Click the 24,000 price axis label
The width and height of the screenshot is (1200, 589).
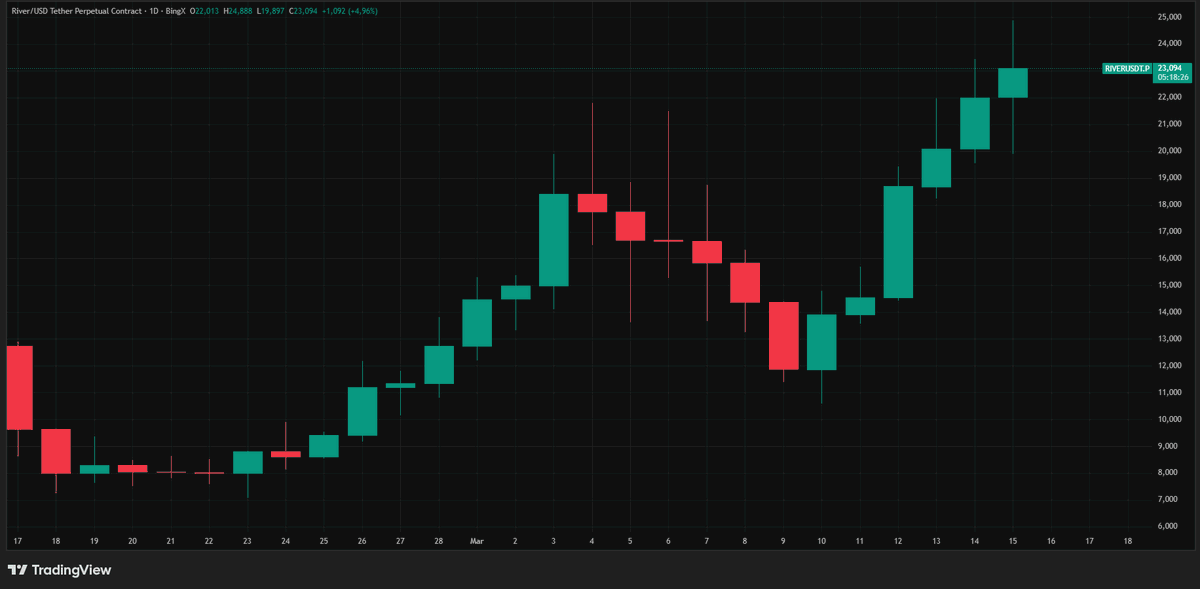point(1169,43)
